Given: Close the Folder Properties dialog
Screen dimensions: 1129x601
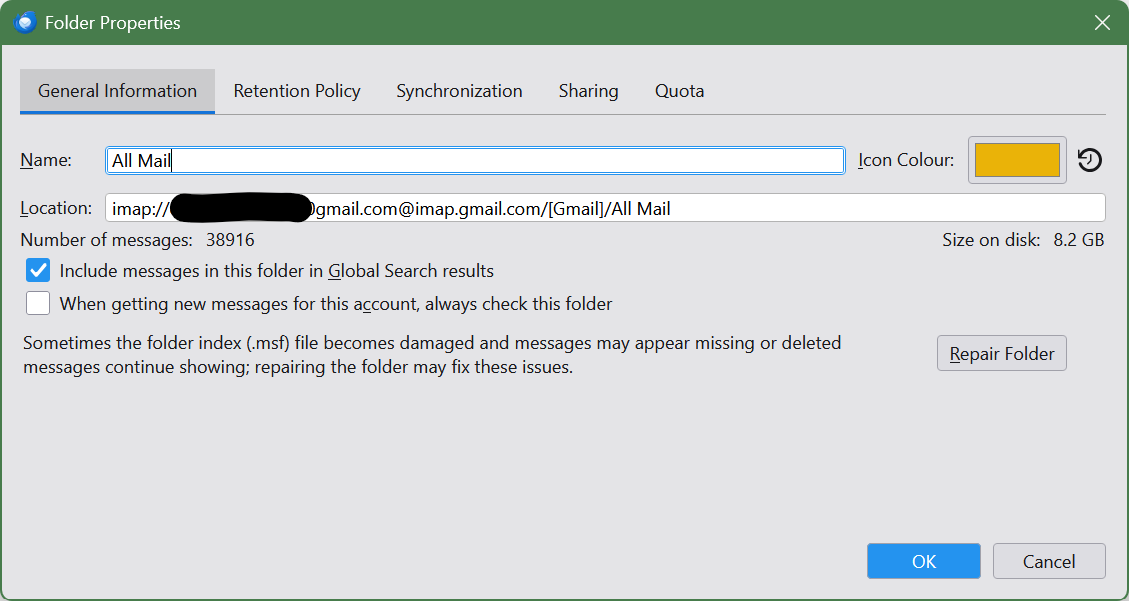Looking at the screenshot, I should coord(1102,22).
